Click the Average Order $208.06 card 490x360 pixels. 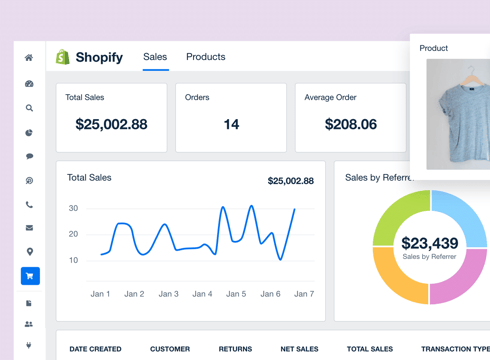pos(351,118)
